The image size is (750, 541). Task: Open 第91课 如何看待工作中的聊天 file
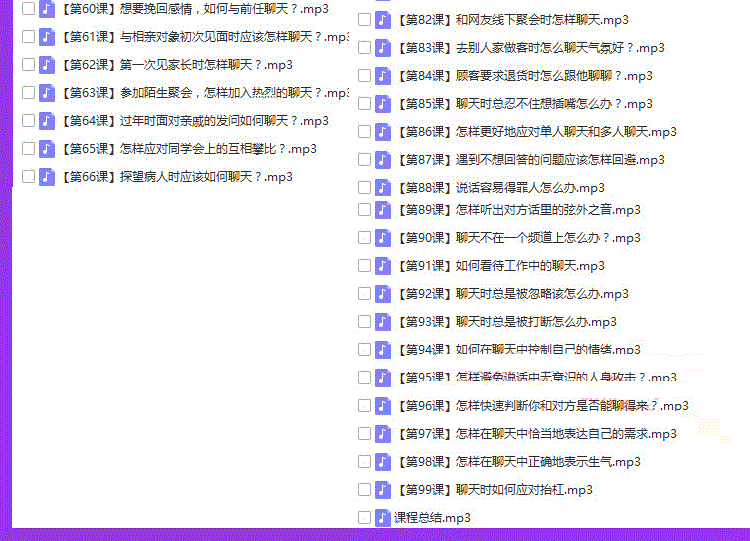(x=501, y=265)
